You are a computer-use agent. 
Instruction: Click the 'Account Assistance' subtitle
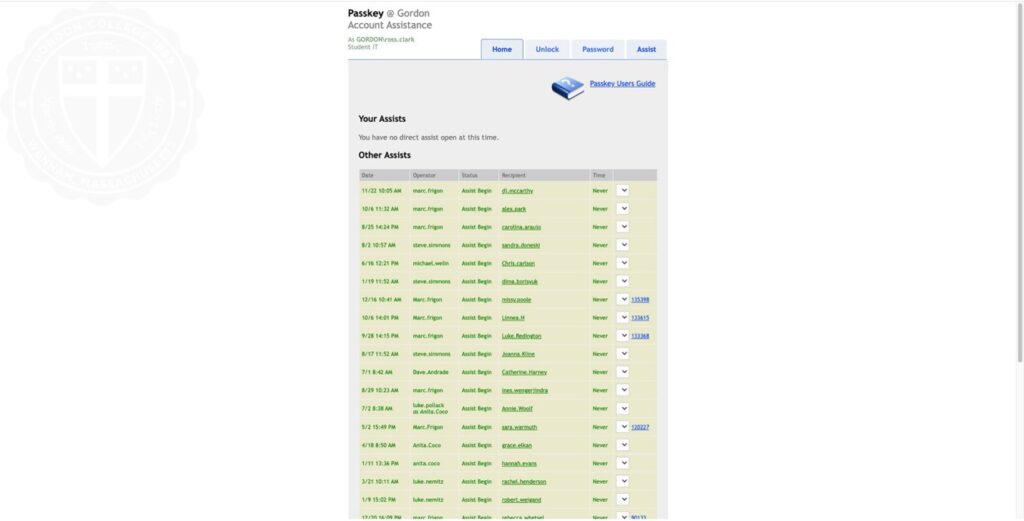(x=390, y=25)
